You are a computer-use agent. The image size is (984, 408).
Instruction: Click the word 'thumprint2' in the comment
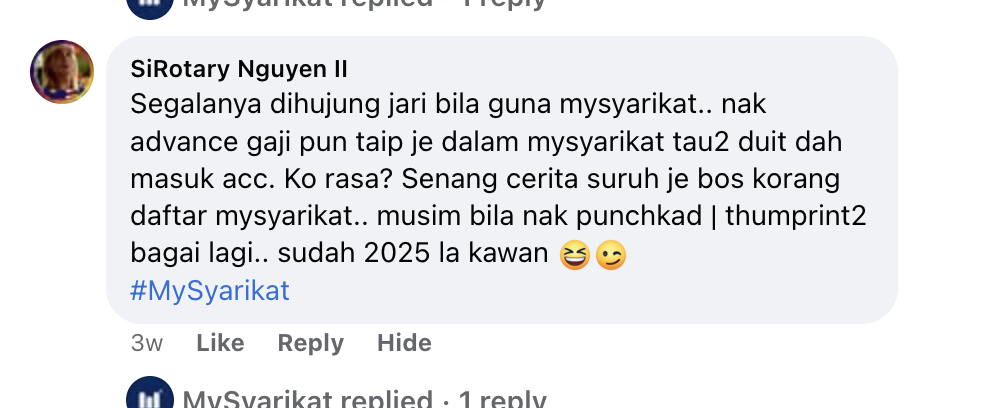coord(796,217)
